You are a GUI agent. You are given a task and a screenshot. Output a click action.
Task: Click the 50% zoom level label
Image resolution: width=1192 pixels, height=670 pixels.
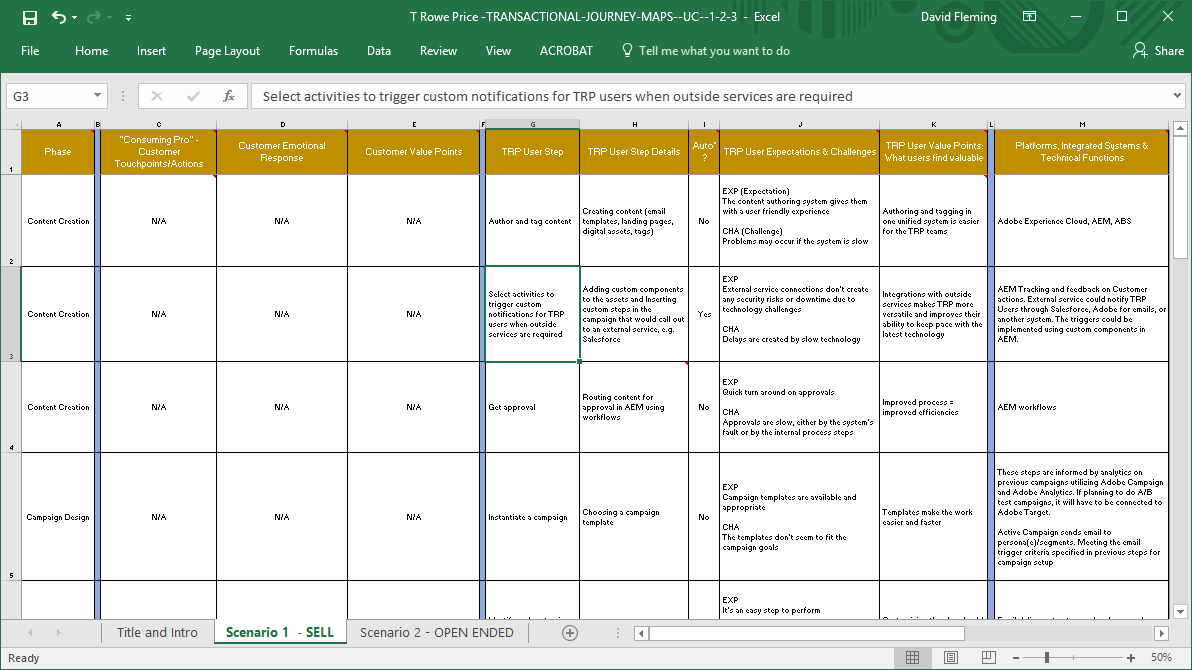(x=1161, y=657)
